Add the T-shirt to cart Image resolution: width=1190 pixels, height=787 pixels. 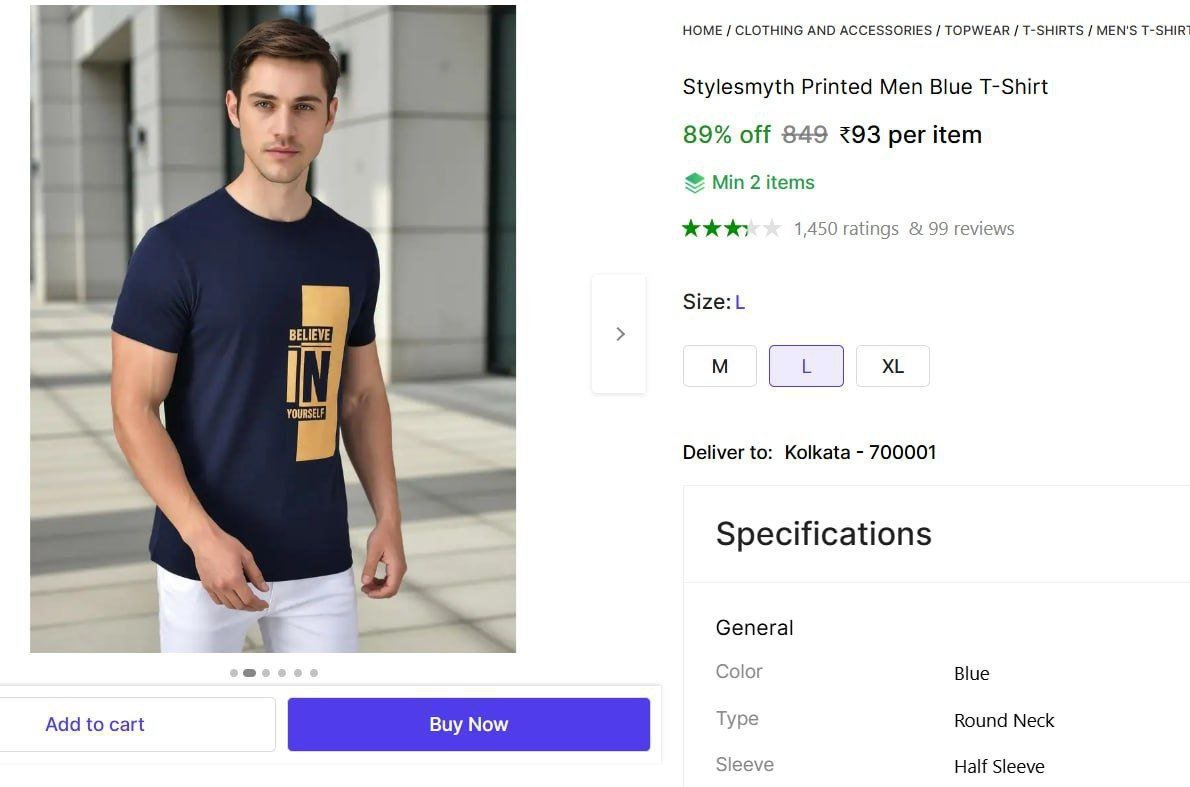(95, 725)
